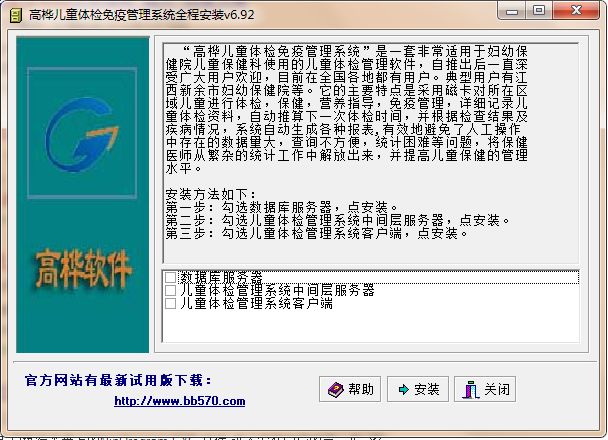Click the 第一步 install instruction line
This screenshot has width=608, height=440.
(282, 207)
